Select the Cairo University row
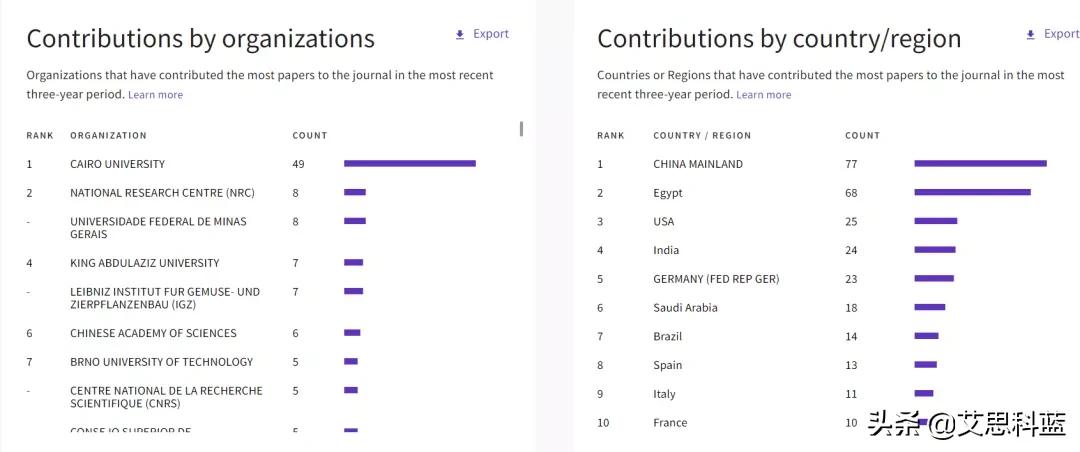The image size is (1080, 452). coord(117,164)
